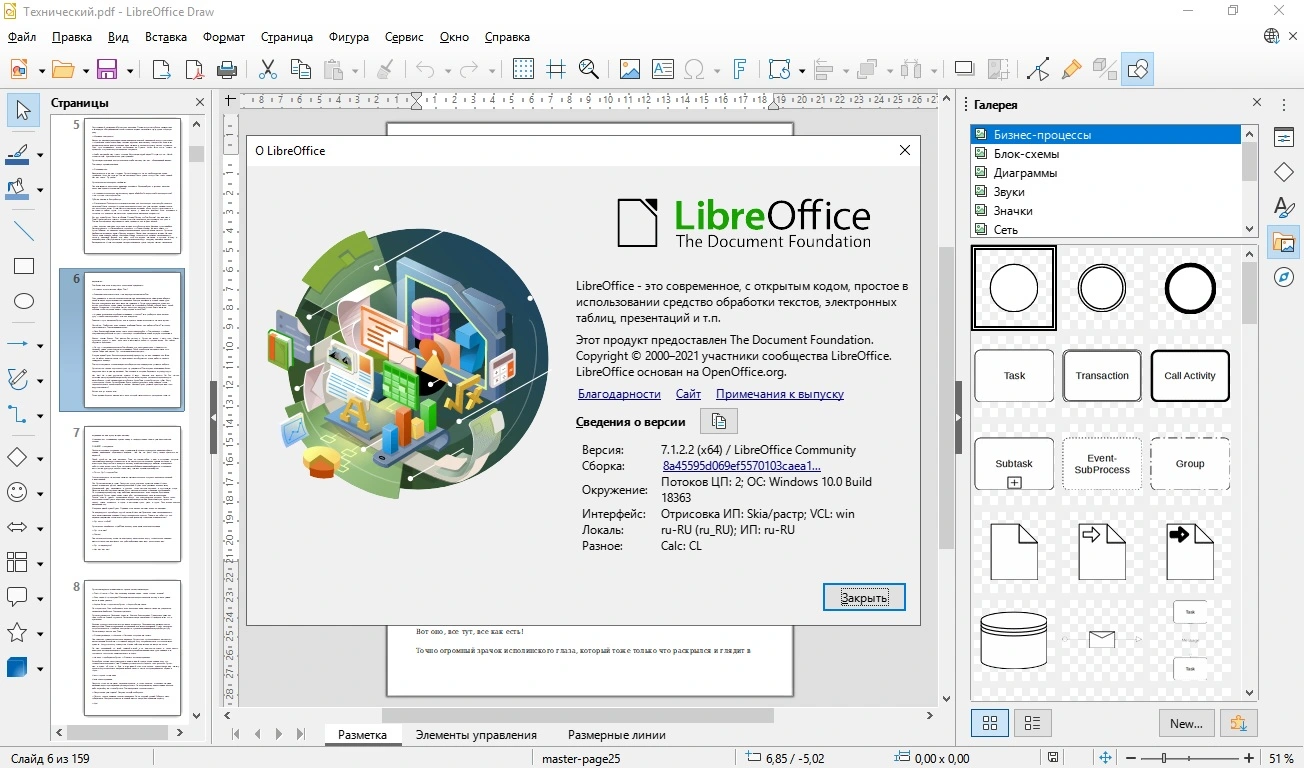Open Примечания к выпуску link

(x=780, y=394)
